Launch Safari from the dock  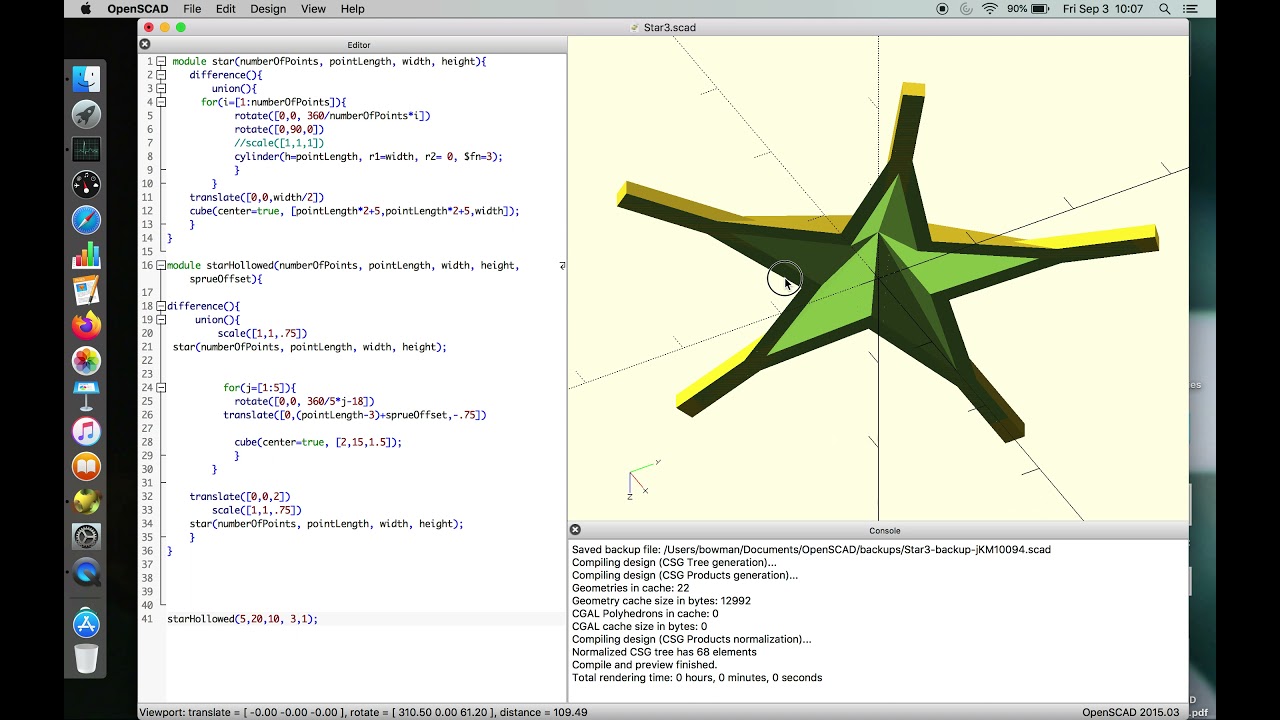click(86, 219)
